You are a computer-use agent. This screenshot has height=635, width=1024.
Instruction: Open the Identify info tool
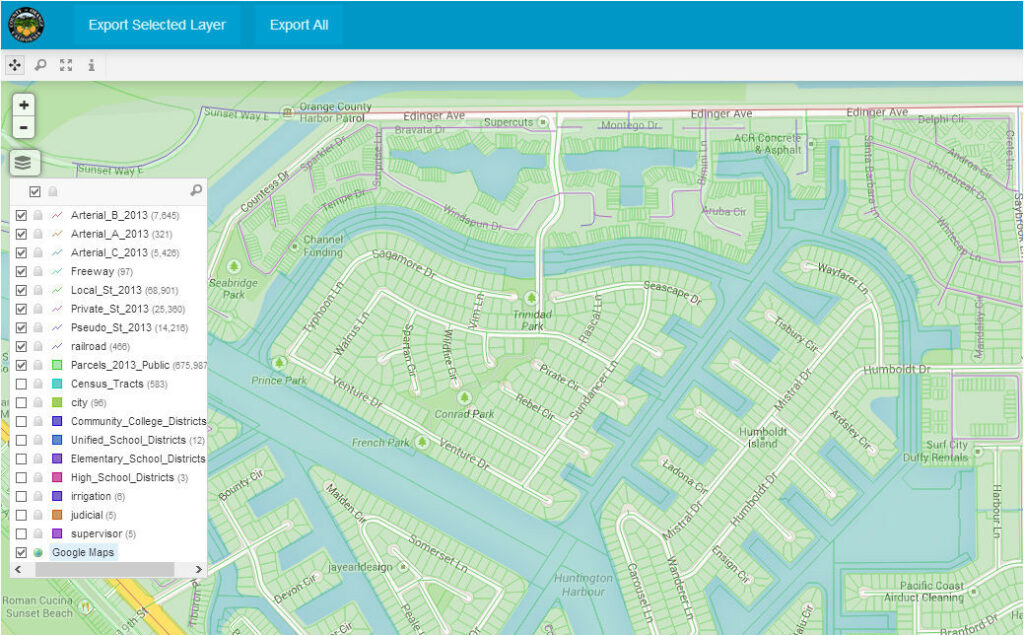pos(92,64)
